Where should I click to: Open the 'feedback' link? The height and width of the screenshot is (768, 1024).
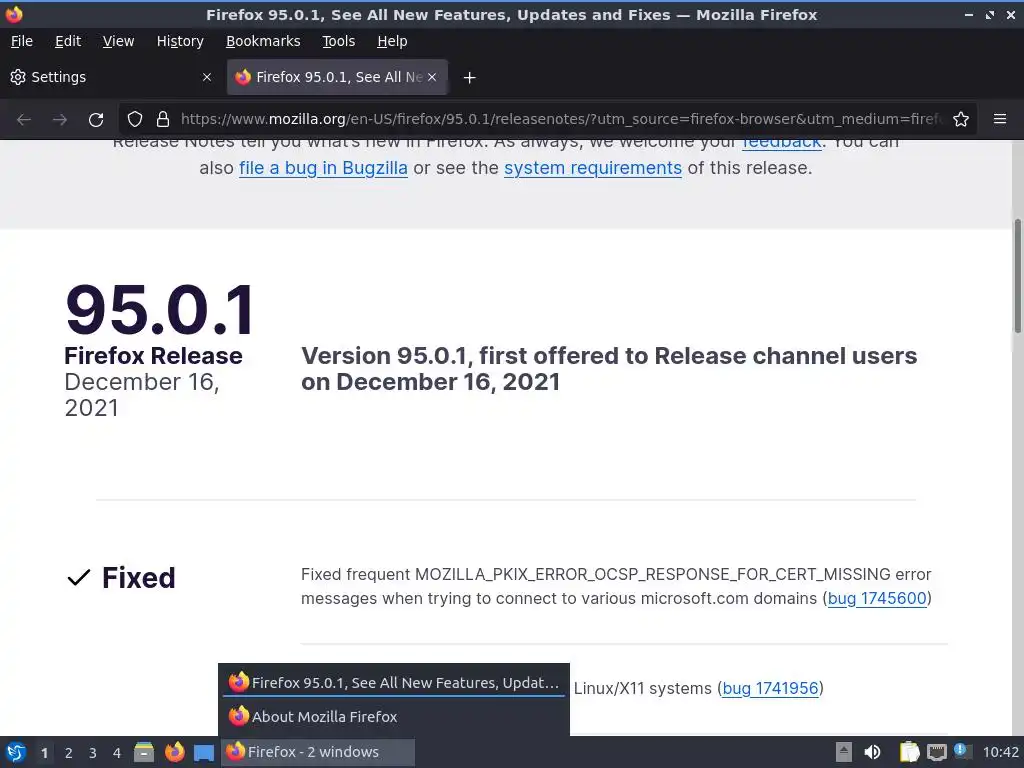click(x=782, y=143)
